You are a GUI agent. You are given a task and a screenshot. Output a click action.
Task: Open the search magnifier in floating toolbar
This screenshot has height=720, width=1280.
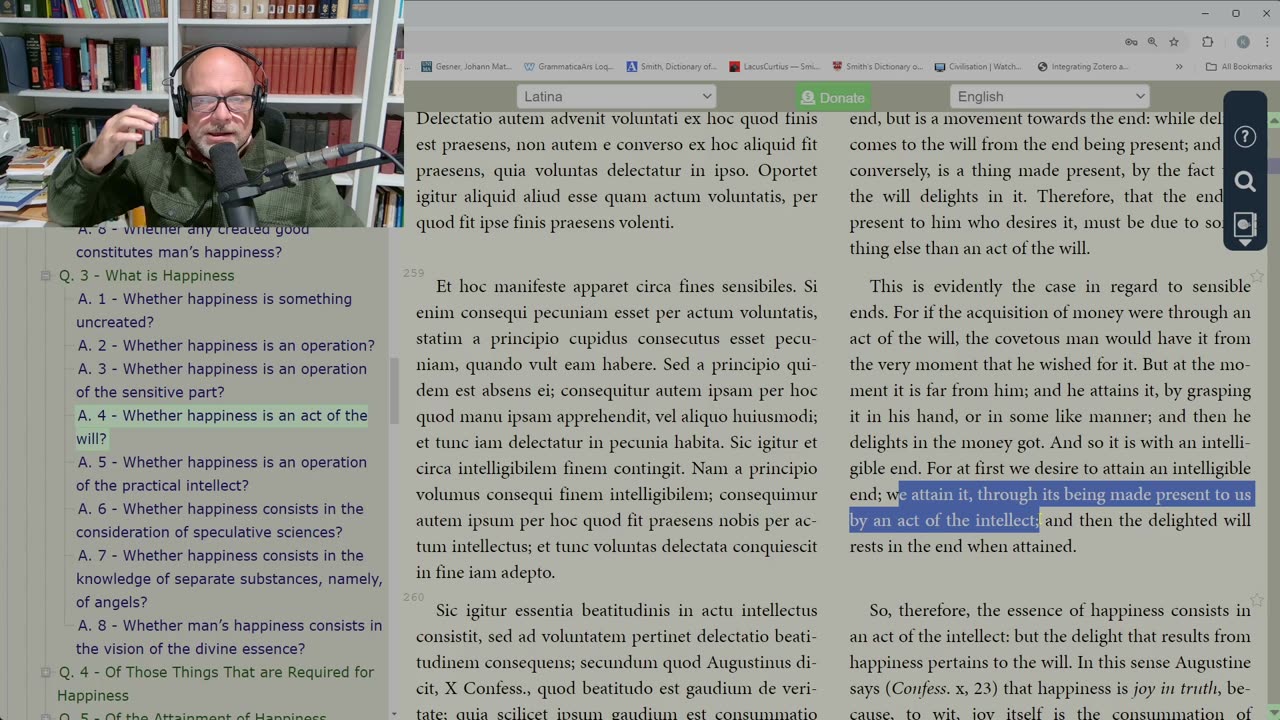coord(1245,181)
